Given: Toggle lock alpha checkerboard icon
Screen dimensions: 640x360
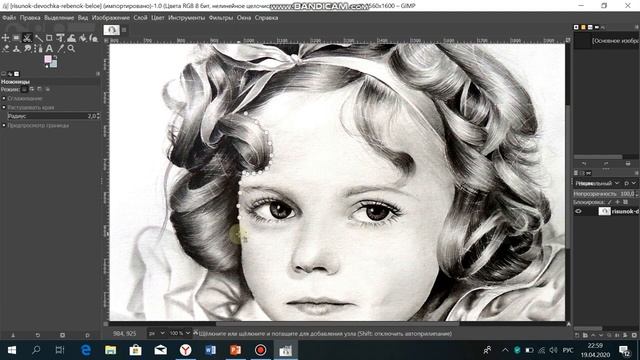Looking at the screenshot, I should pyautogui.click(x=625, y=202).
